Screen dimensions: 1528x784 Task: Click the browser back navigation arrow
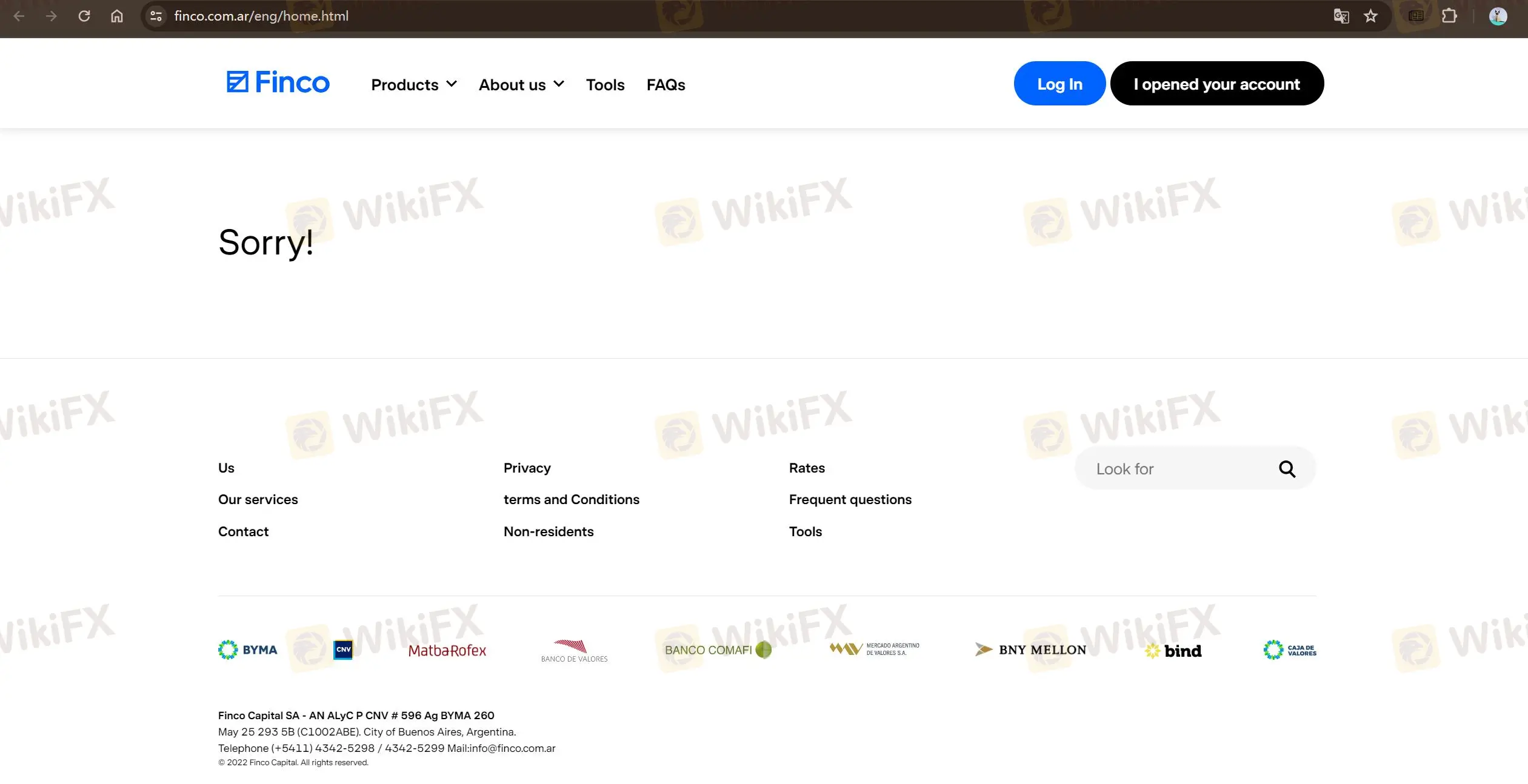coord(19,16)
